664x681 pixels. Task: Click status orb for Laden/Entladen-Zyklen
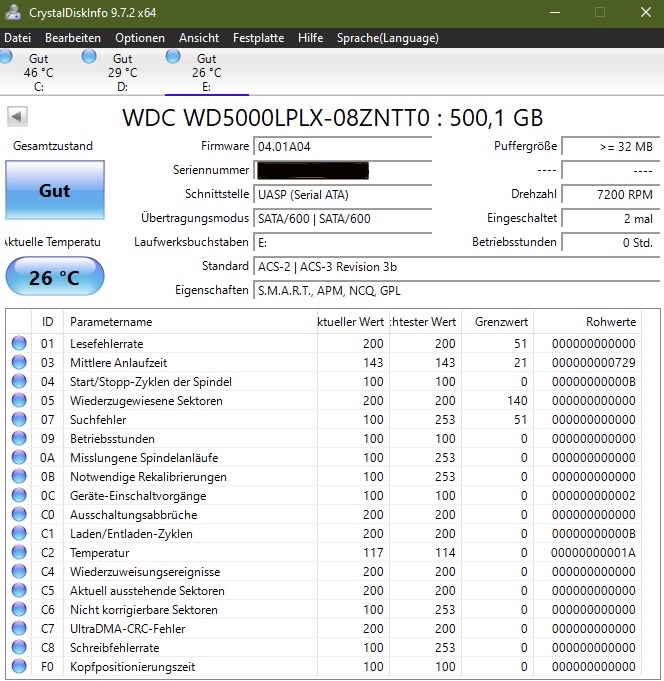click(x=19, y=533)
